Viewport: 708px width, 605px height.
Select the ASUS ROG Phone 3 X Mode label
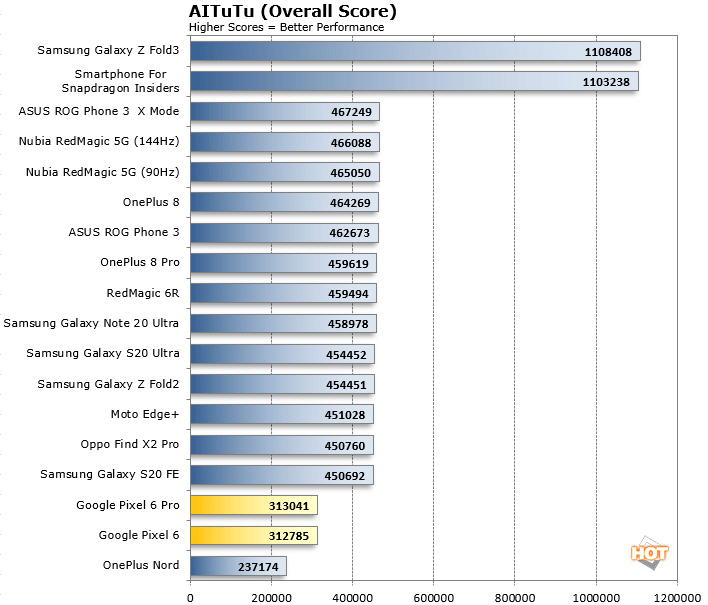click(99, 111)
